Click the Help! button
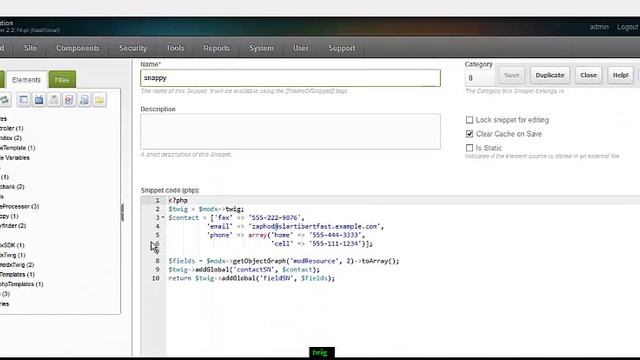This screenshot has width=640, height=360. pos(620,75)
